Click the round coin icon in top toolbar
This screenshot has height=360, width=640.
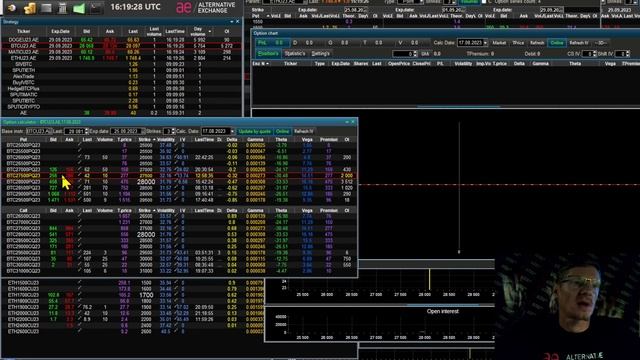[x=12, y=8]
